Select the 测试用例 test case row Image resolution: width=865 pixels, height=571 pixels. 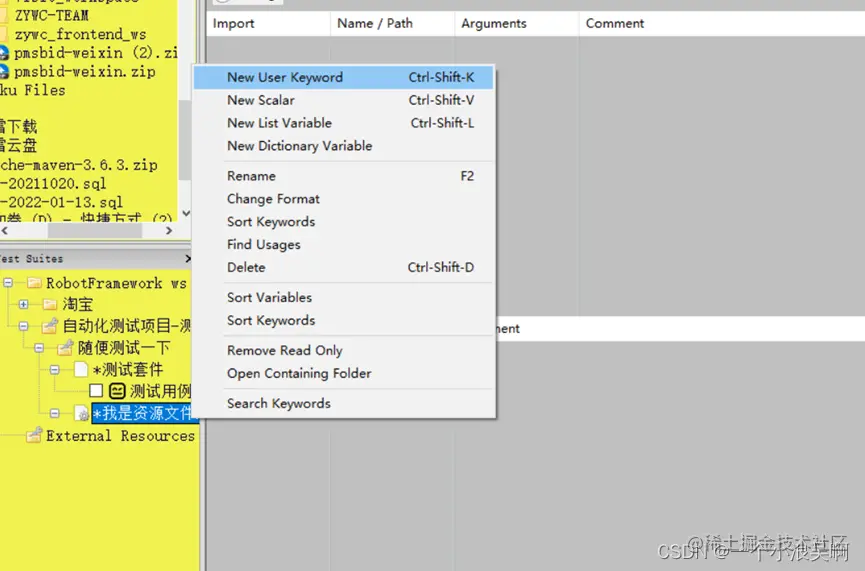(x=160, y=391)
